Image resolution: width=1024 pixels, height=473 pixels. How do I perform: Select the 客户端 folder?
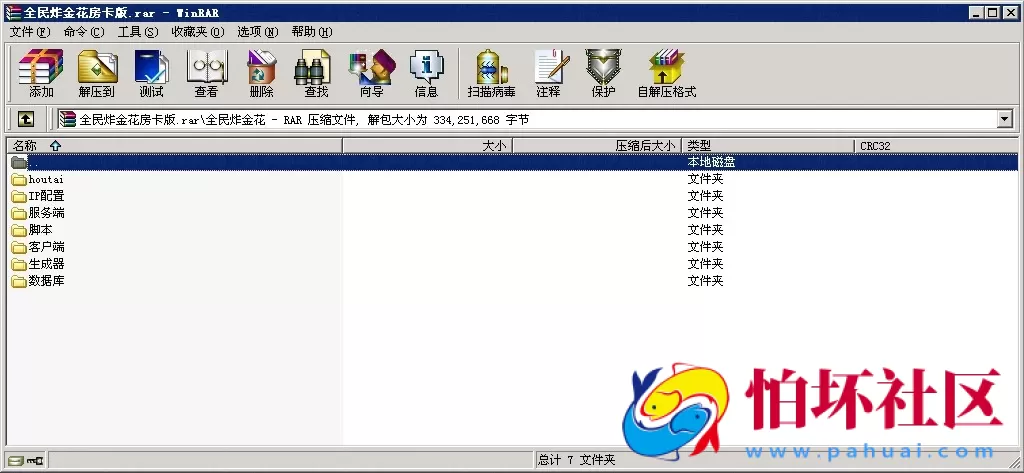click(38, 247)
